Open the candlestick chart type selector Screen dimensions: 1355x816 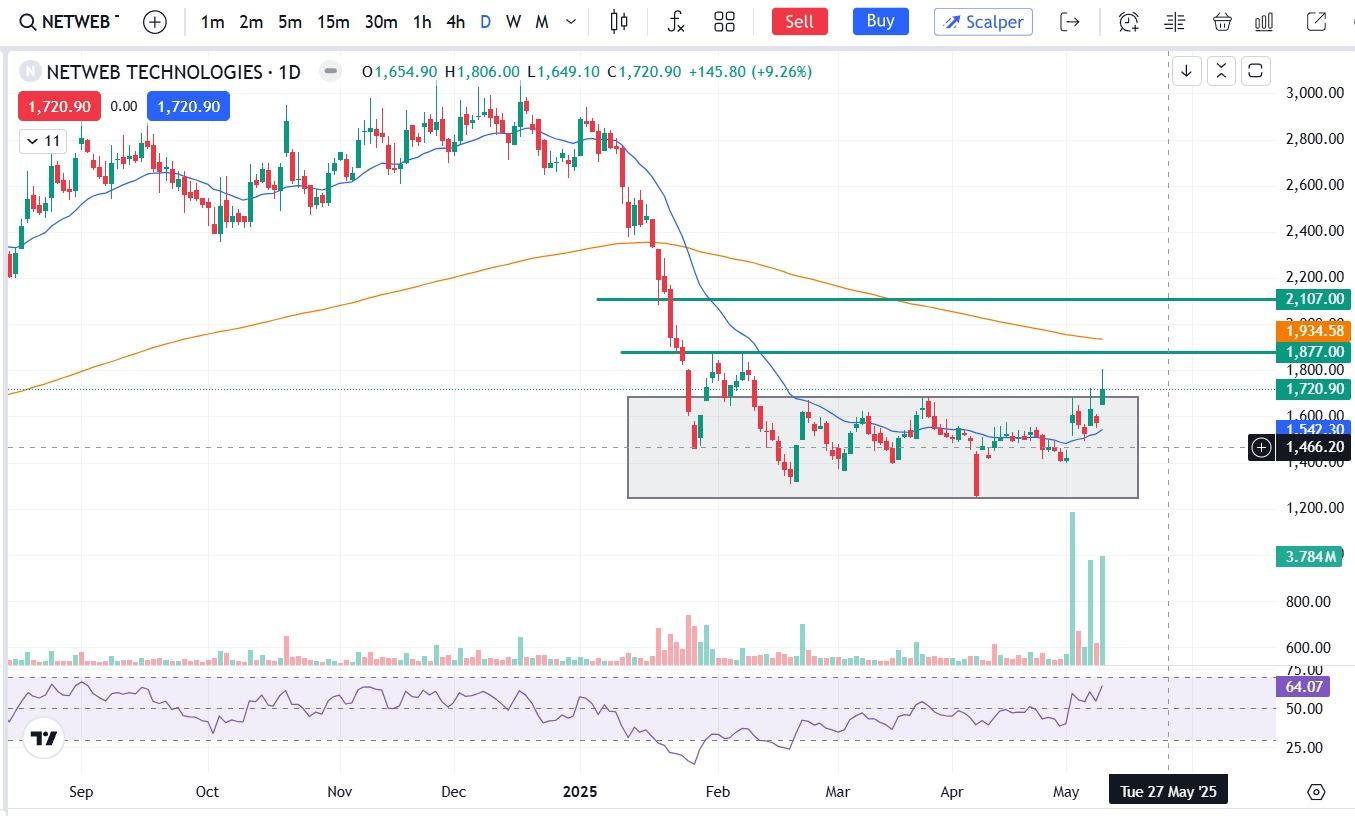click(x=619, y=21)
